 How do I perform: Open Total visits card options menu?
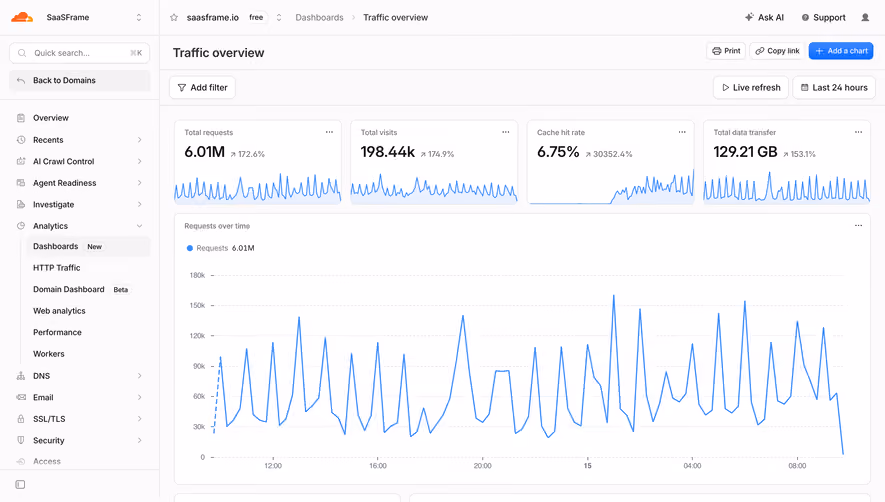[506, 132]
